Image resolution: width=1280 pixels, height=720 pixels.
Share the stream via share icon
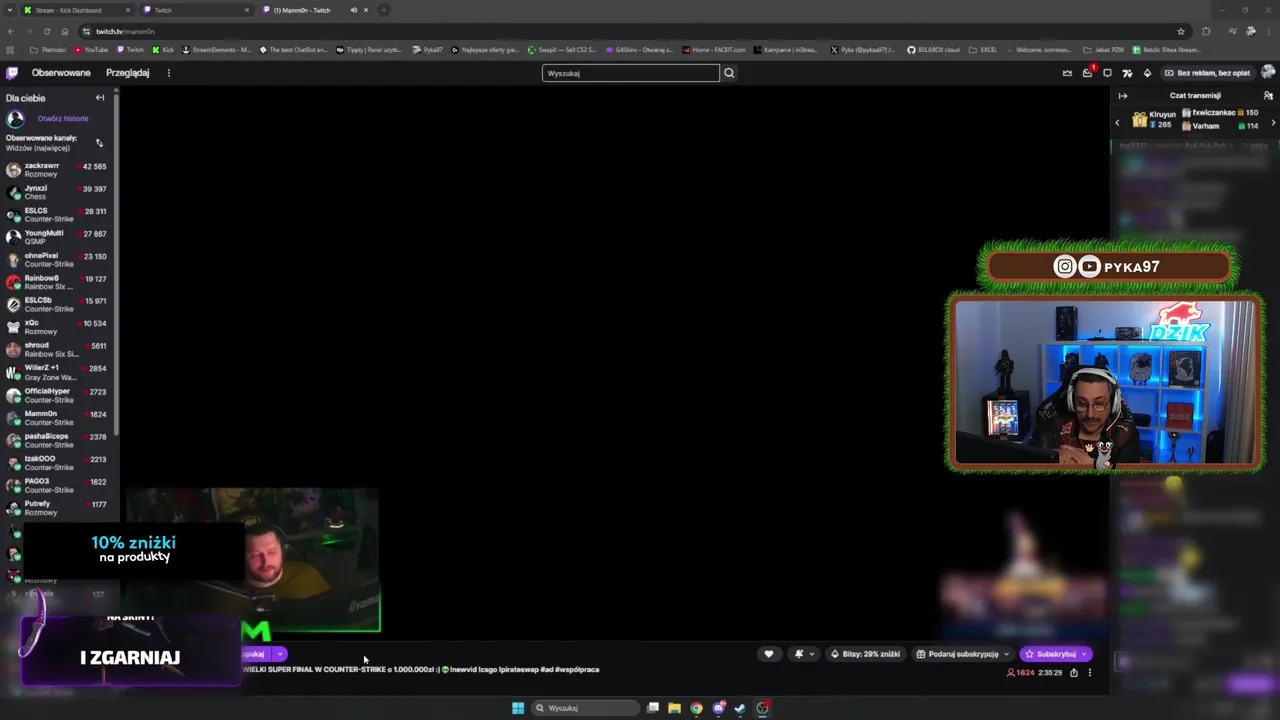coord(1074,673)
